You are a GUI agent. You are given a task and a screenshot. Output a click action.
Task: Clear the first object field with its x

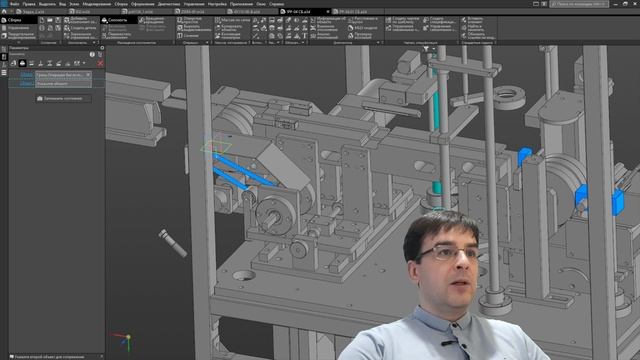point(88,75)
